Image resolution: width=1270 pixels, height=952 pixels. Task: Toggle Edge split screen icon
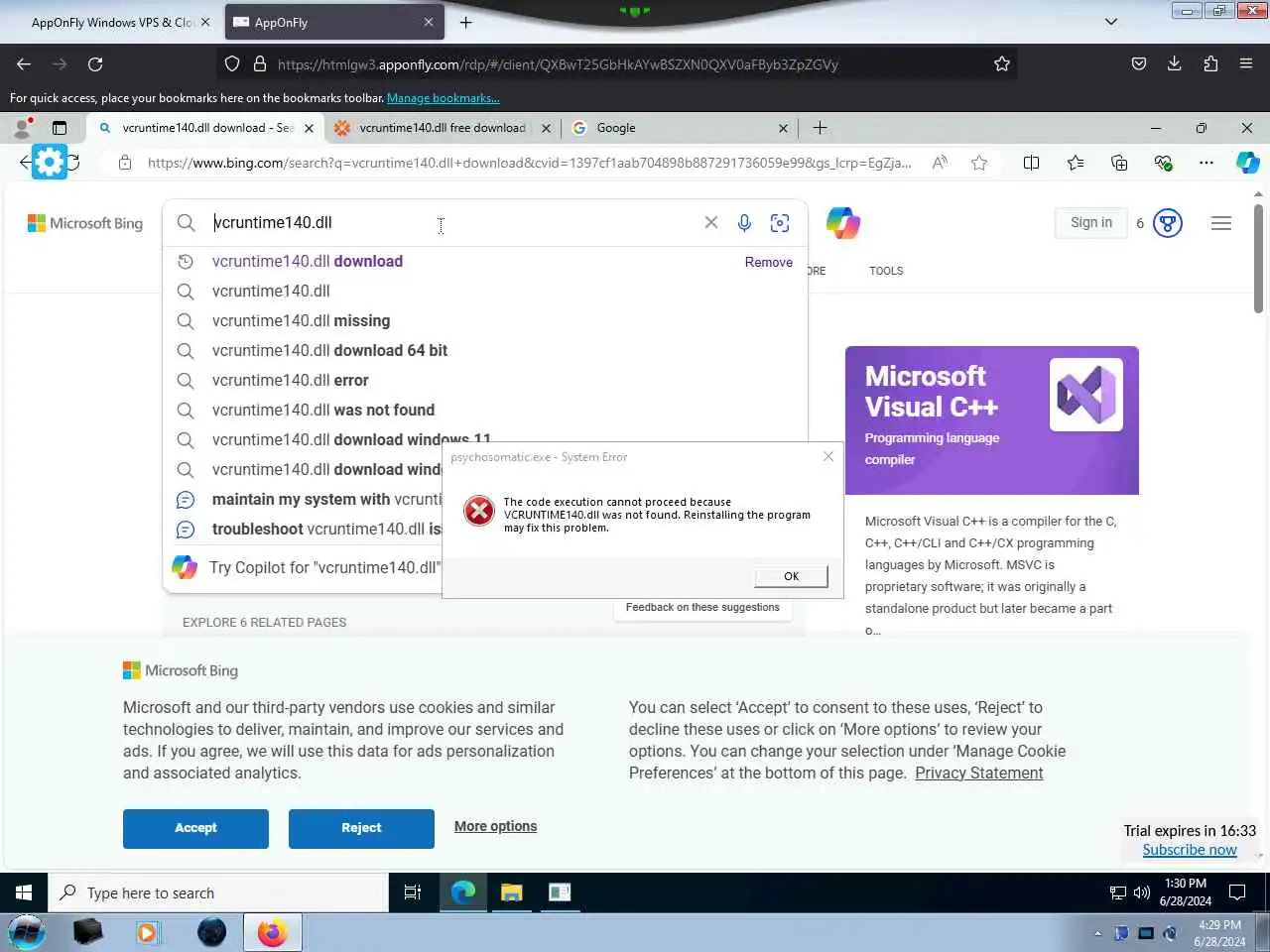tap(1032, 163)
